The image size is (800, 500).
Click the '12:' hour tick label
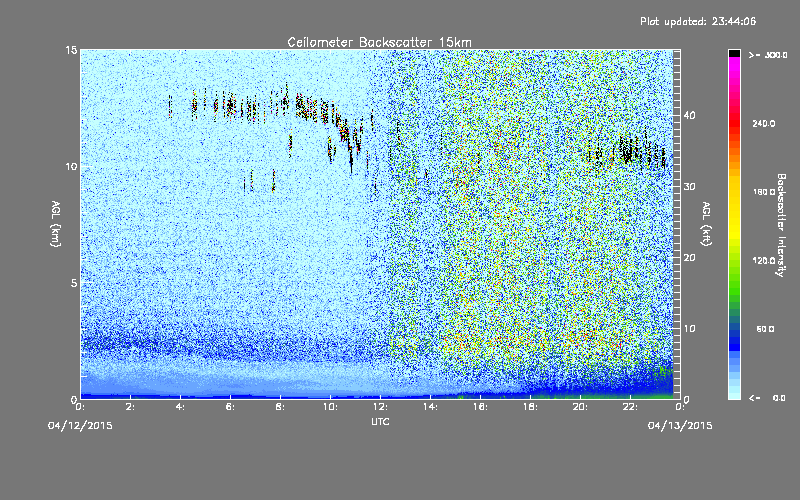click(x=380, y=407)
